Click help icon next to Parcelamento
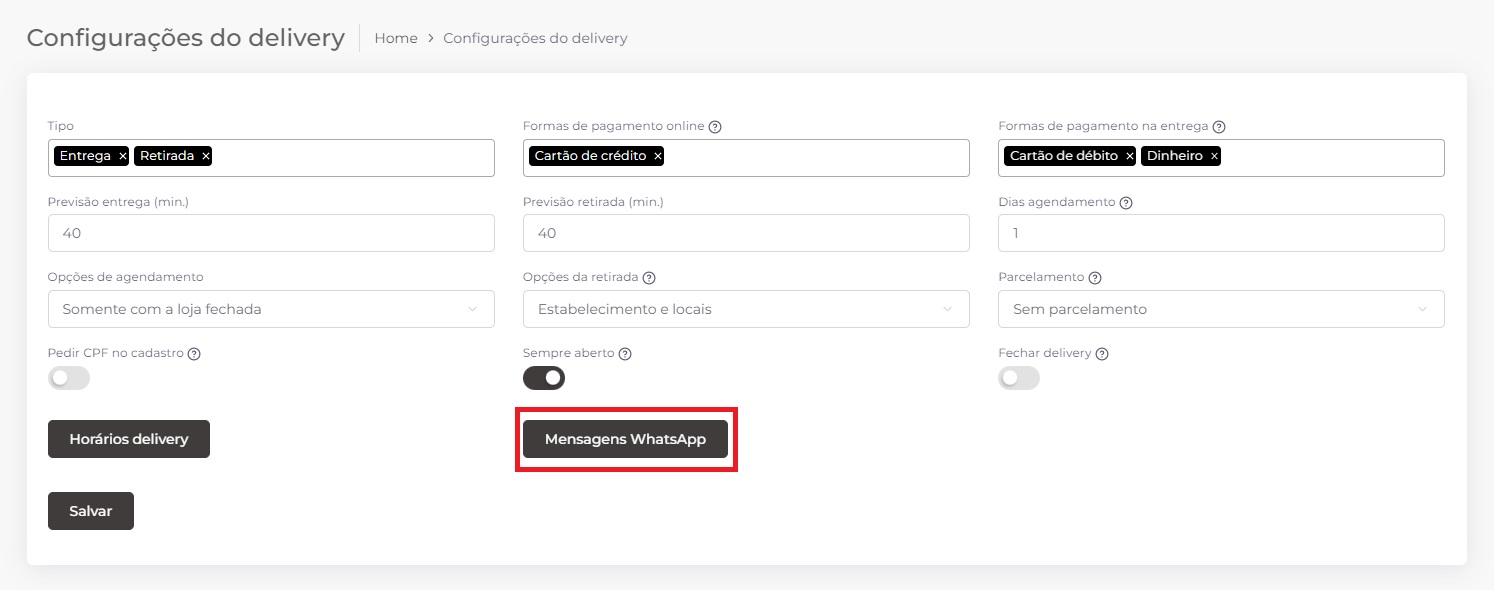Image resolution: width=1494 pixels, height=590 pixels. (x=1095, y=278)
